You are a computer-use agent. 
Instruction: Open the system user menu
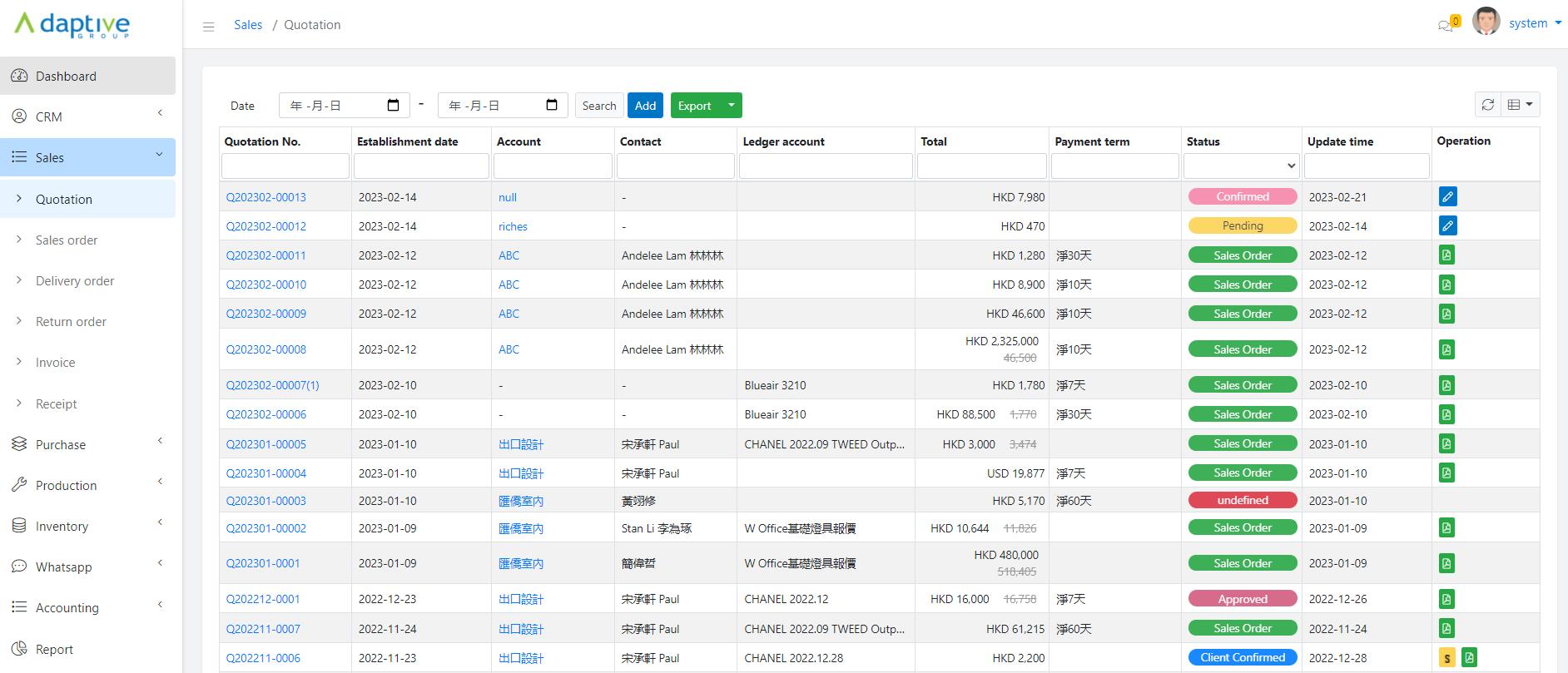coord(1534,23)
